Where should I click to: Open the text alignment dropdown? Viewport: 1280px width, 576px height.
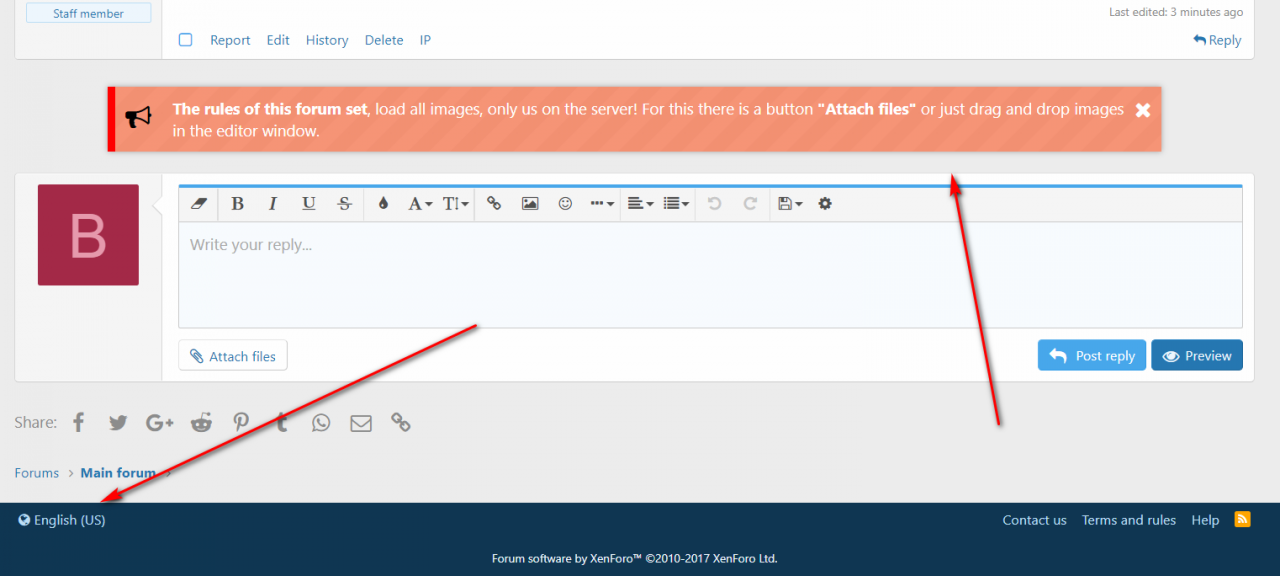coord(640,204)
